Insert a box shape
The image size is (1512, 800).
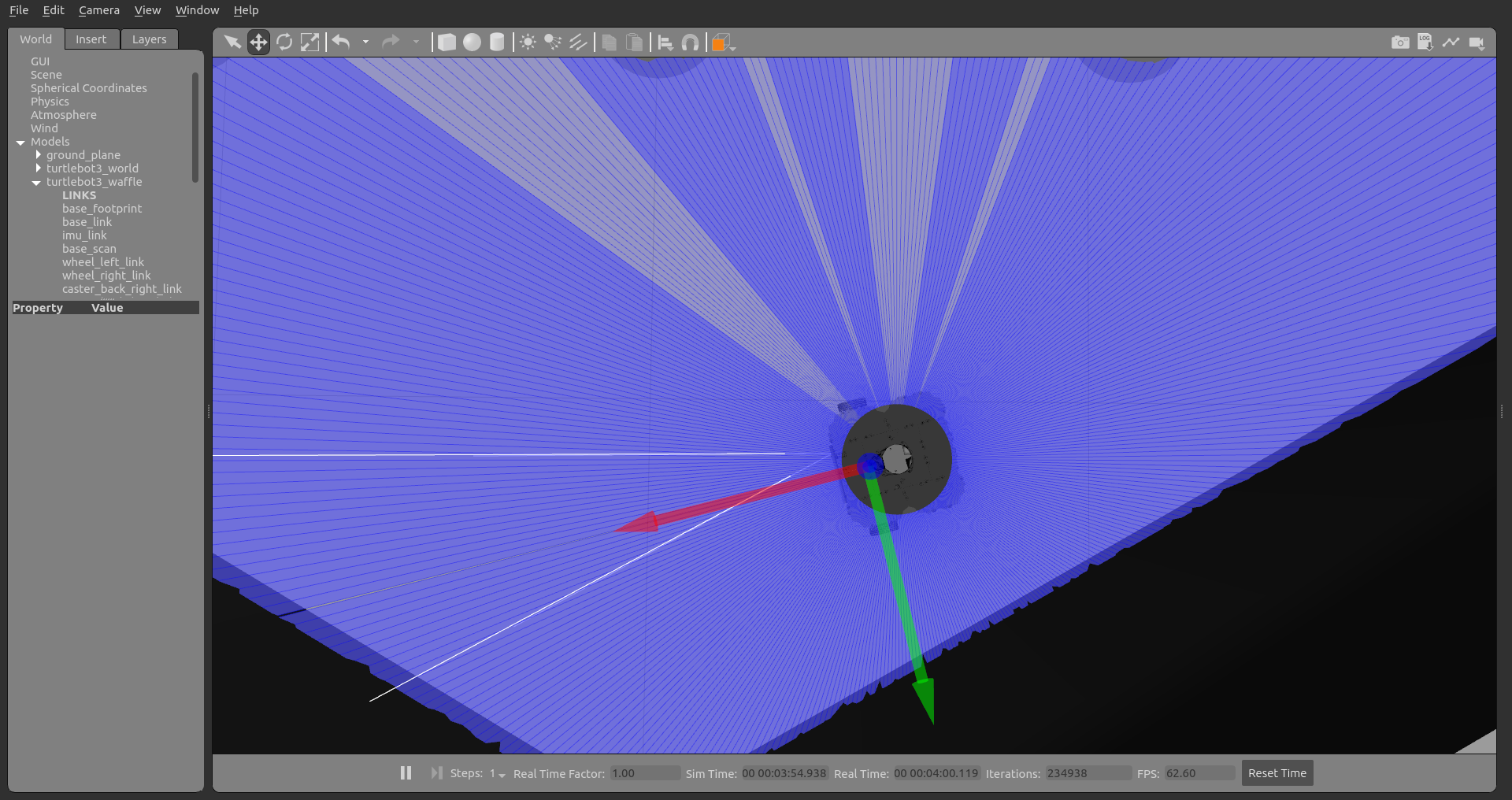coord(447,43)
